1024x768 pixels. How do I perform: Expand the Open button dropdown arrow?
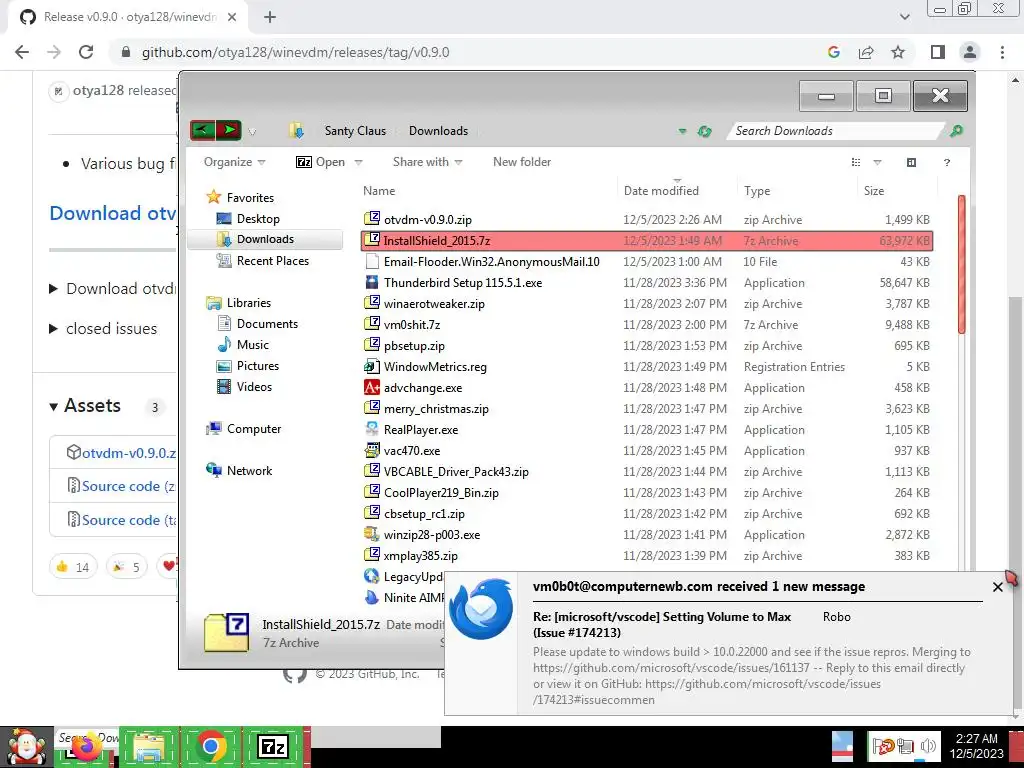point(358,163)
